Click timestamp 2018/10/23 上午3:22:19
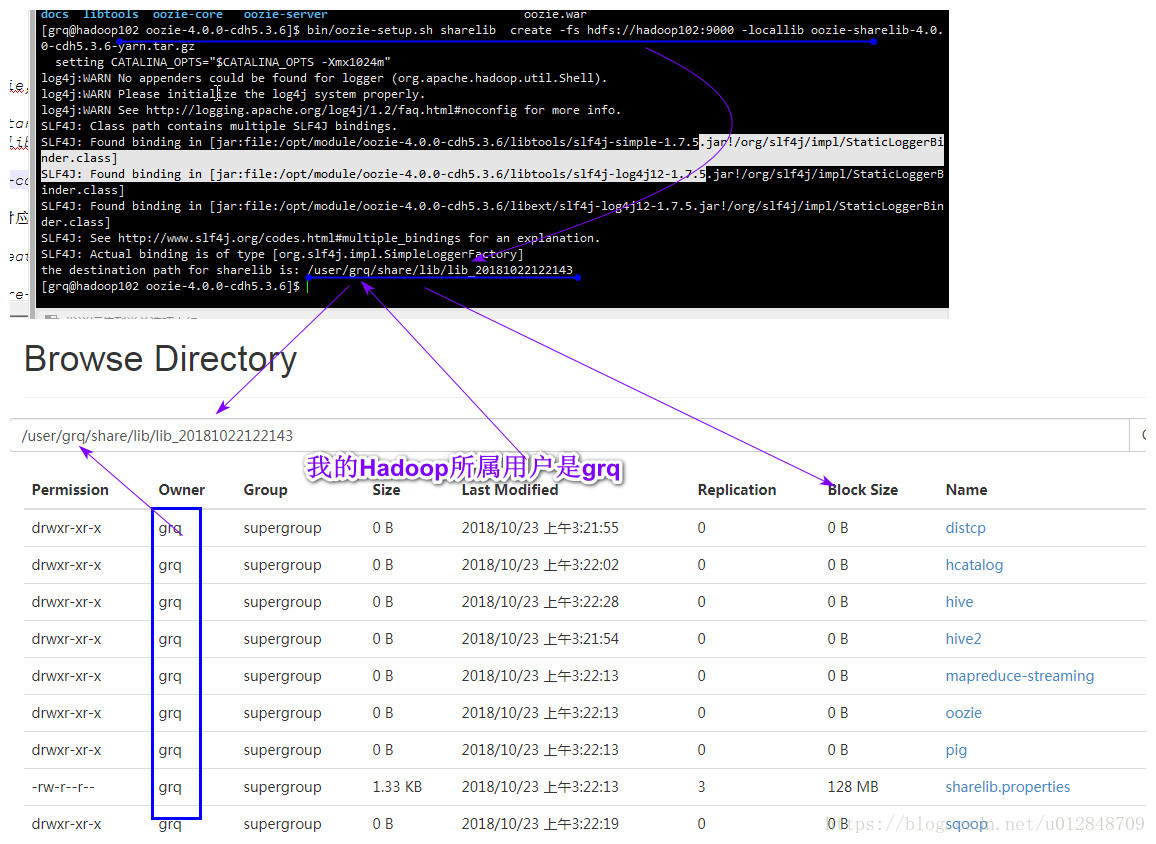 click(540, 824)
